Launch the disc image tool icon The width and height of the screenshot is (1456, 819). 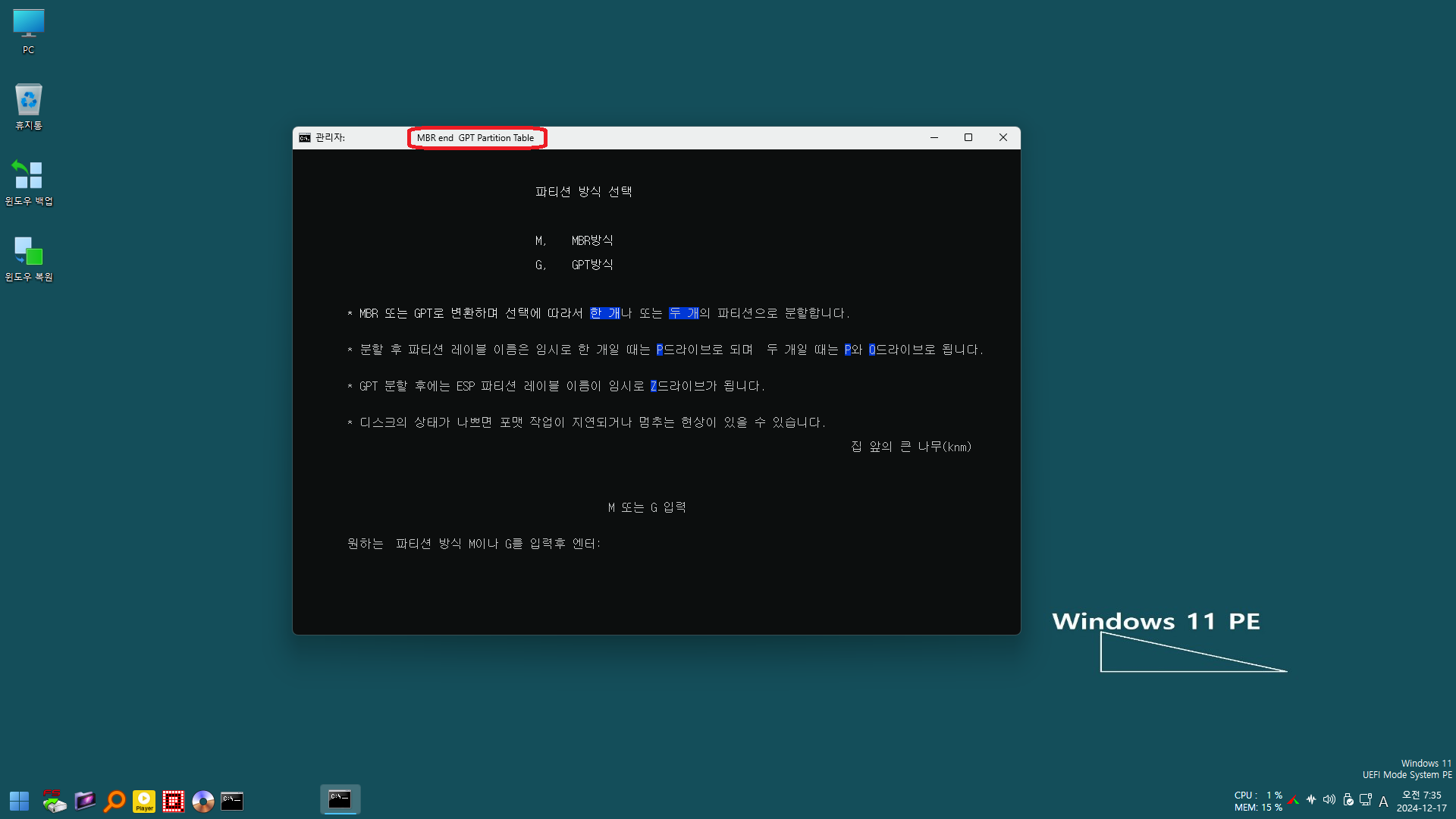click(203, 801)
